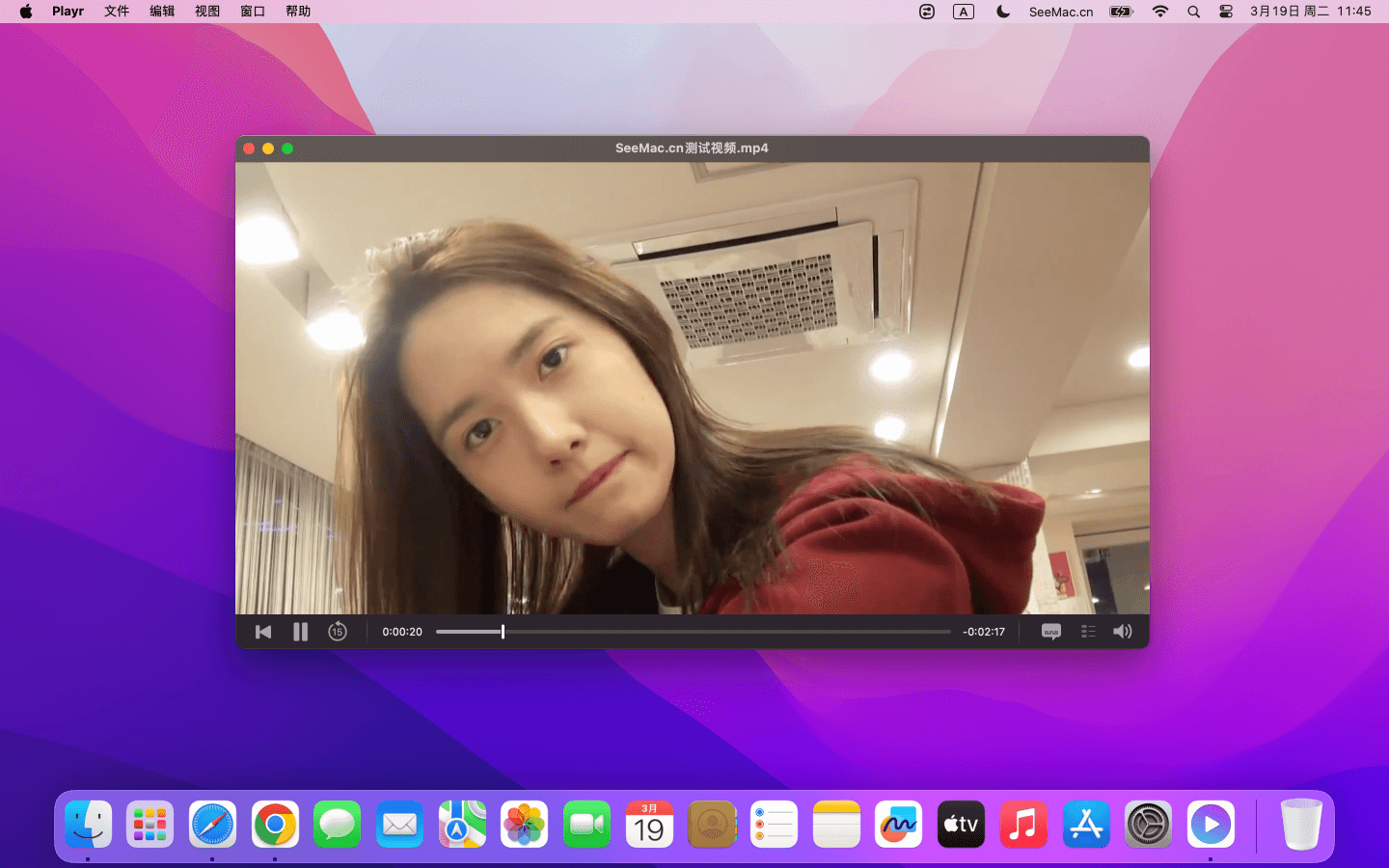Open the 编辑 menu

coord(162,12)
